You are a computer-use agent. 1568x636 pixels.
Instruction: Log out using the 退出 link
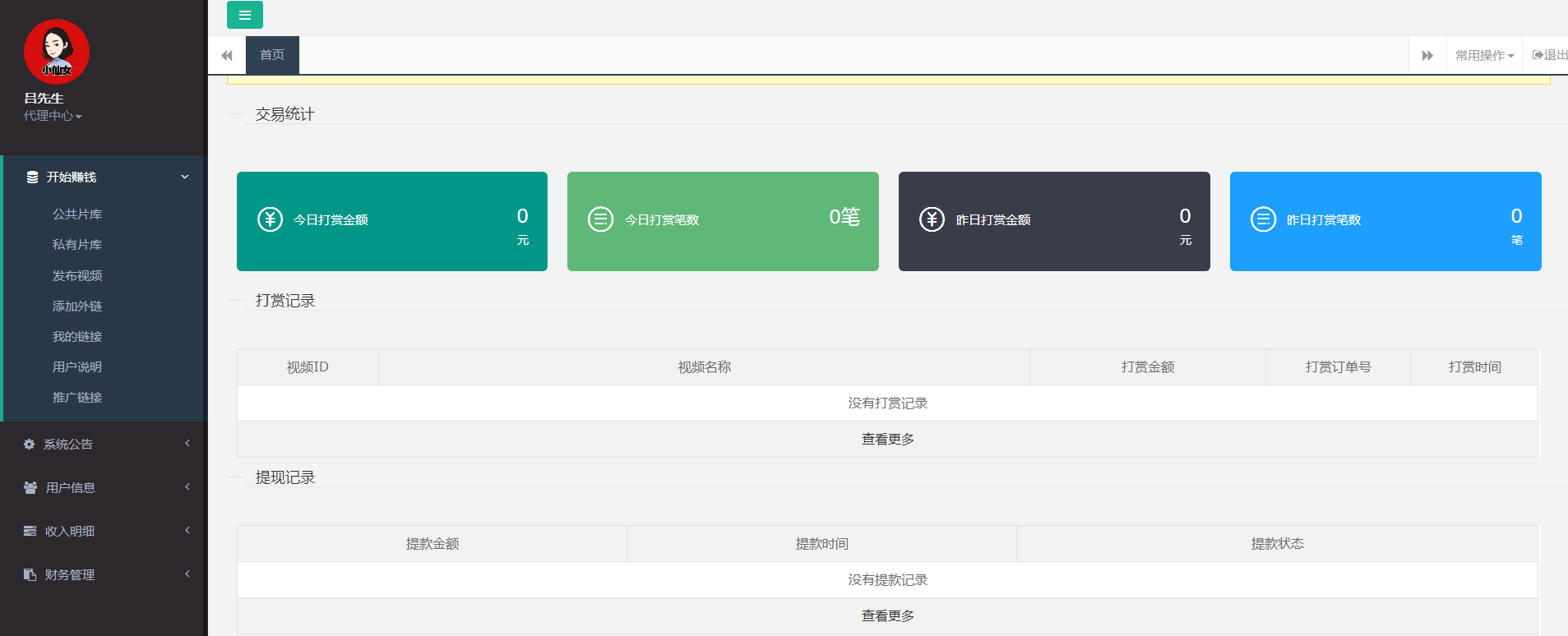(1549, 55)
